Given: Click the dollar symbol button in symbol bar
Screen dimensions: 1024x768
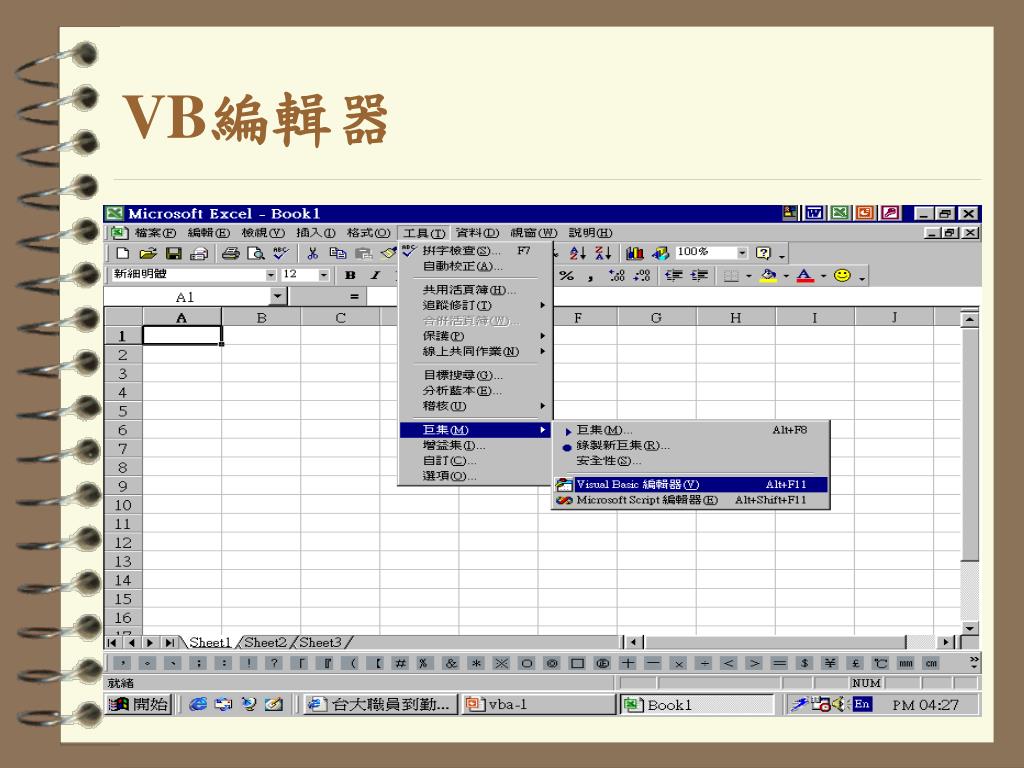Looking at the screenshot, I should (x=805, y=663).
